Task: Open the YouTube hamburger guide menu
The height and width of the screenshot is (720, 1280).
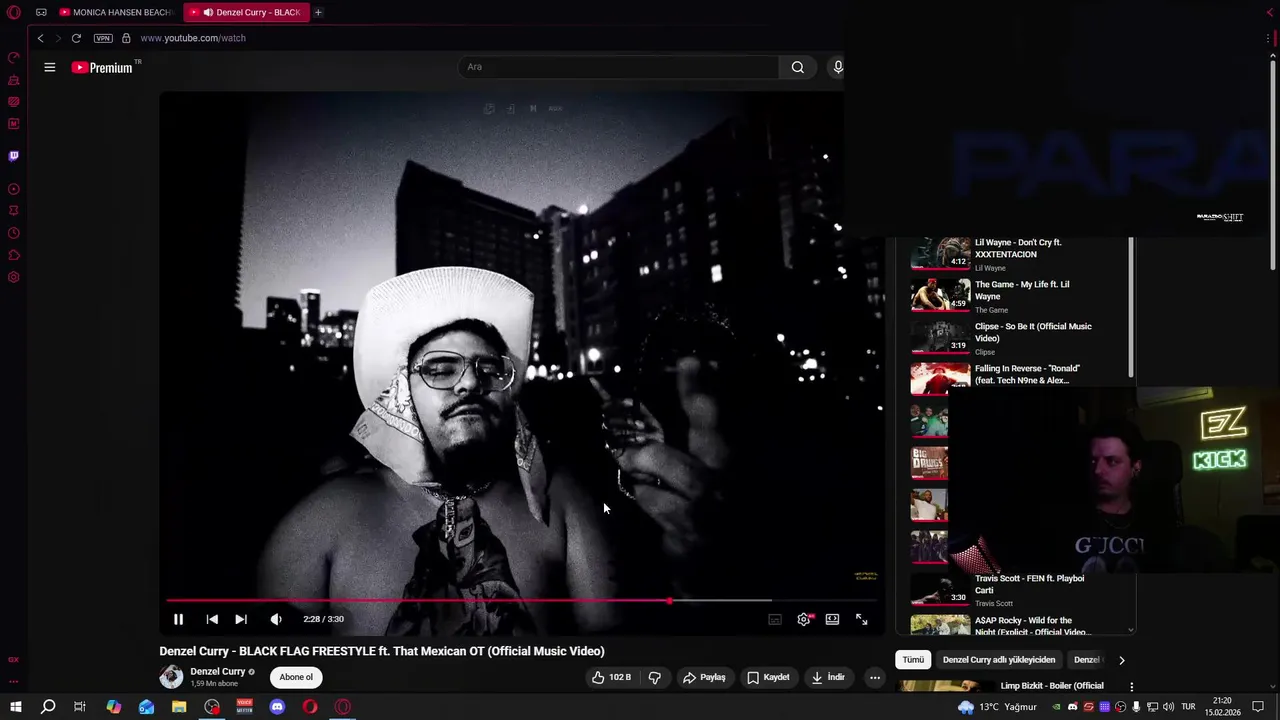Action: click(49, 67)
